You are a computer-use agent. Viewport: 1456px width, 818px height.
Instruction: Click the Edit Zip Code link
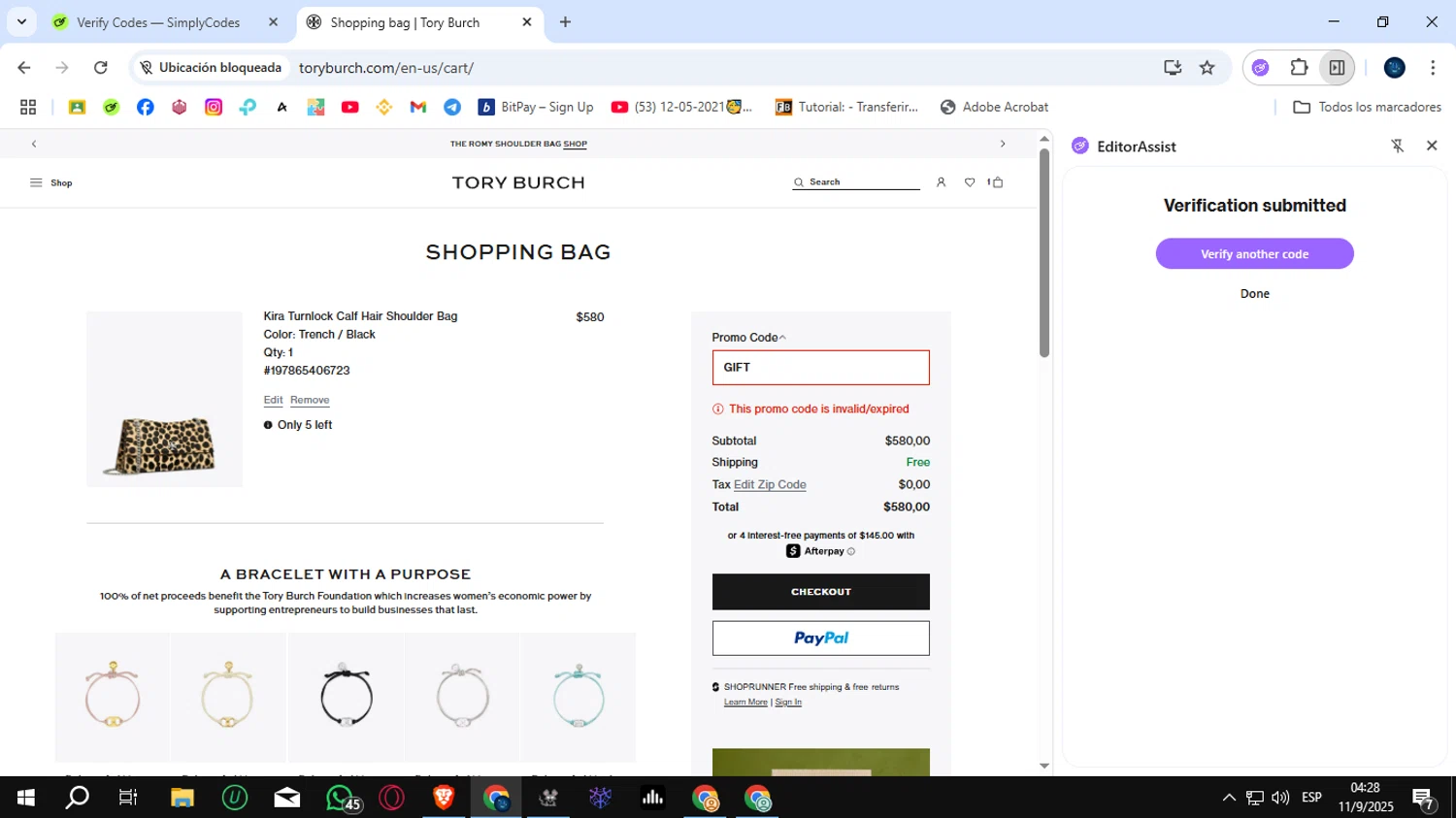pyautogui.click(x=770, y=485)
